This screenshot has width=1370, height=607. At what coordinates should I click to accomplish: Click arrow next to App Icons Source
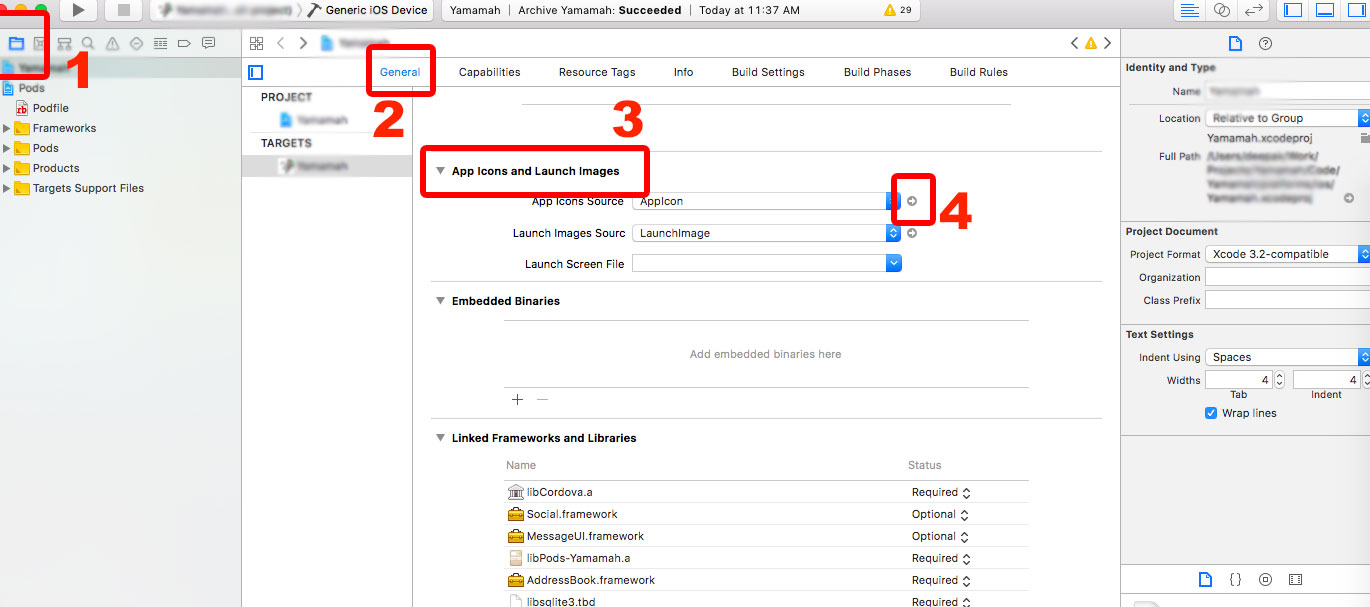click(911, 201)
